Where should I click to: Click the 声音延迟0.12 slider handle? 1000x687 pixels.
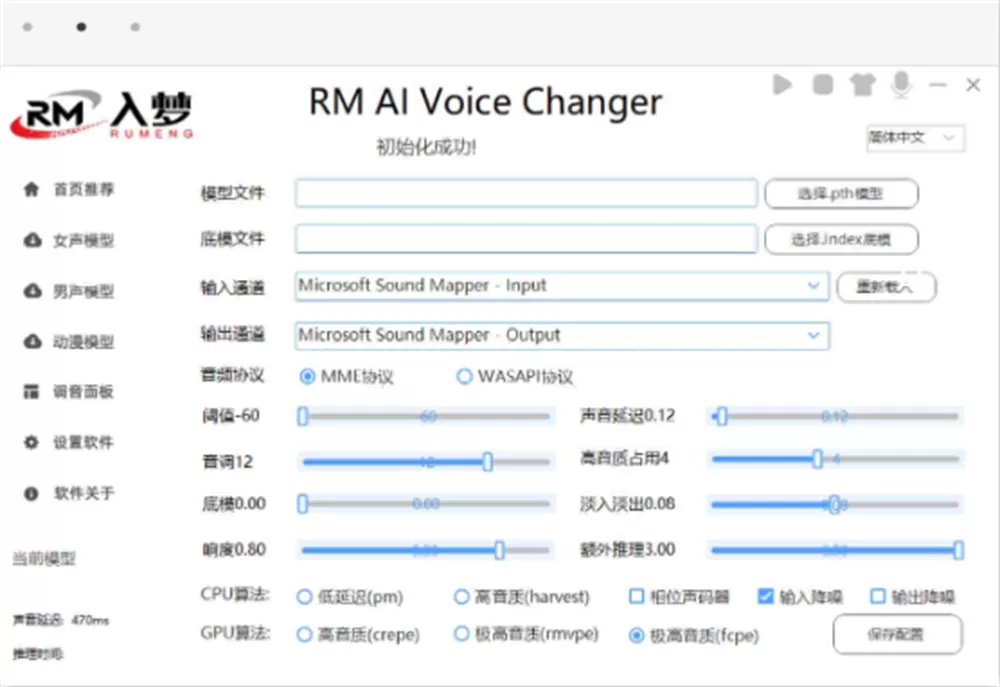(x=722, y=417)
